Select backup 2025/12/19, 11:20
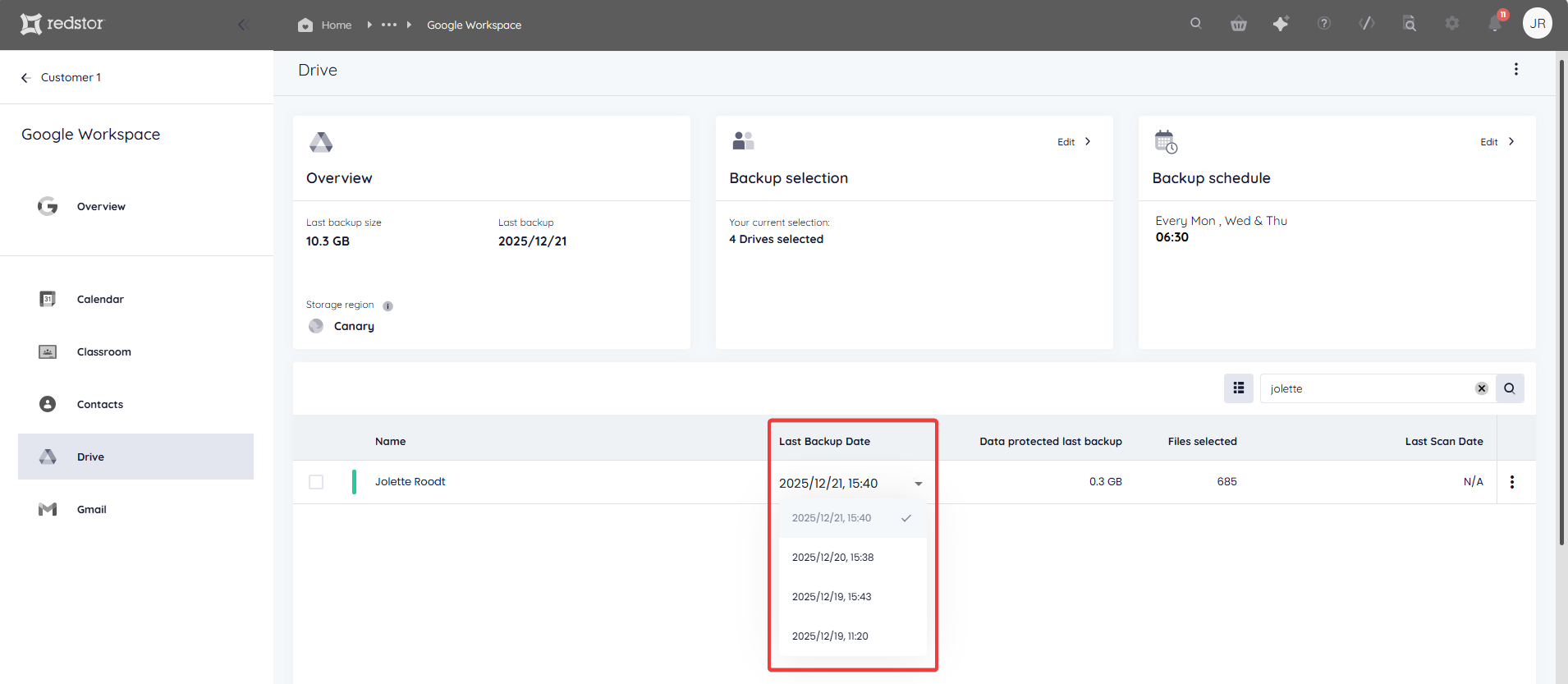This screenshot has height=684, width=1568. [x=853, y=636]
